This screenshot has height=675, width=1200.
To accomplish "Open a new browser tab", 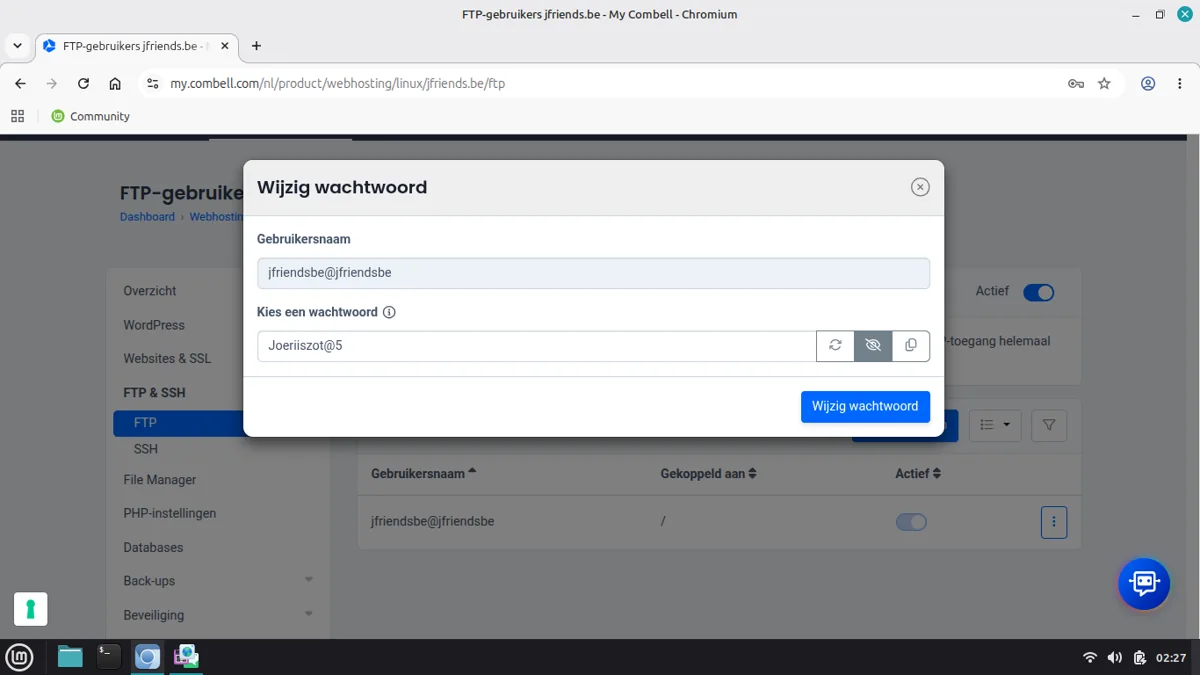I will tap(256, 46).
